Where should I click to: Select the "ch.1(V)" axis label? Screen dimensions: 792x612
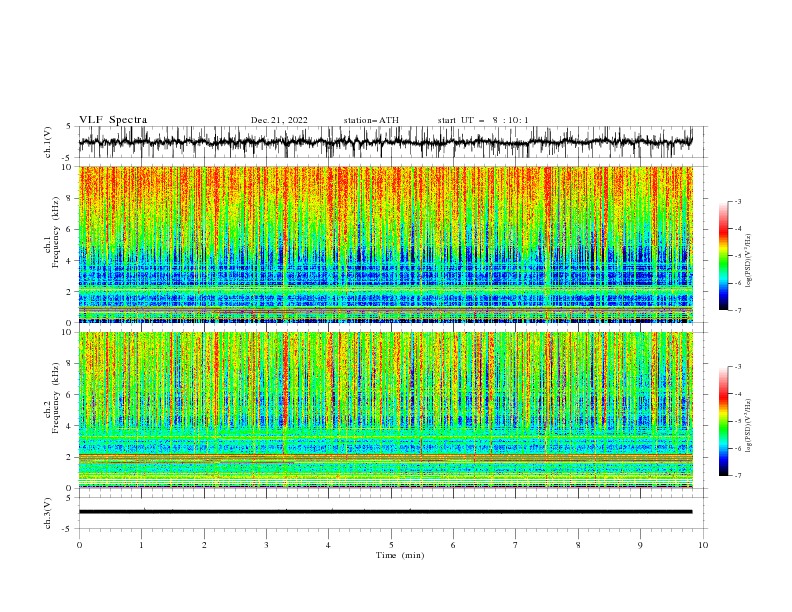click(x=48, y=142)
